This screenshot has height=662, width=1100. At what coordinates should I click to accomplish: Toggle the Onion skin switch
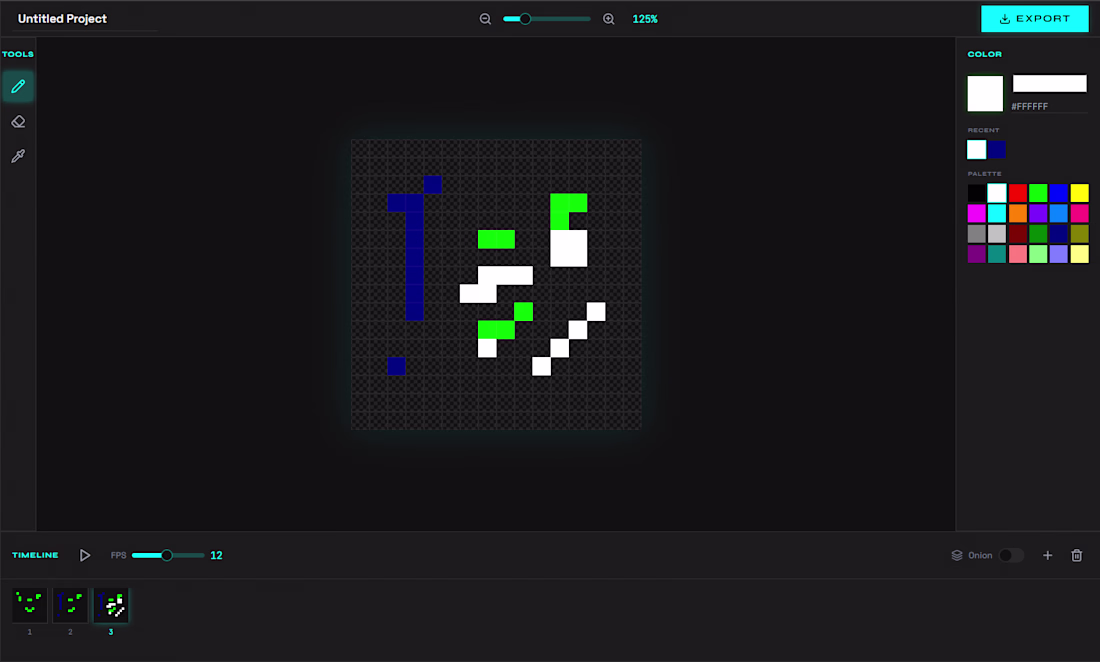click(x=1011, y=555)
